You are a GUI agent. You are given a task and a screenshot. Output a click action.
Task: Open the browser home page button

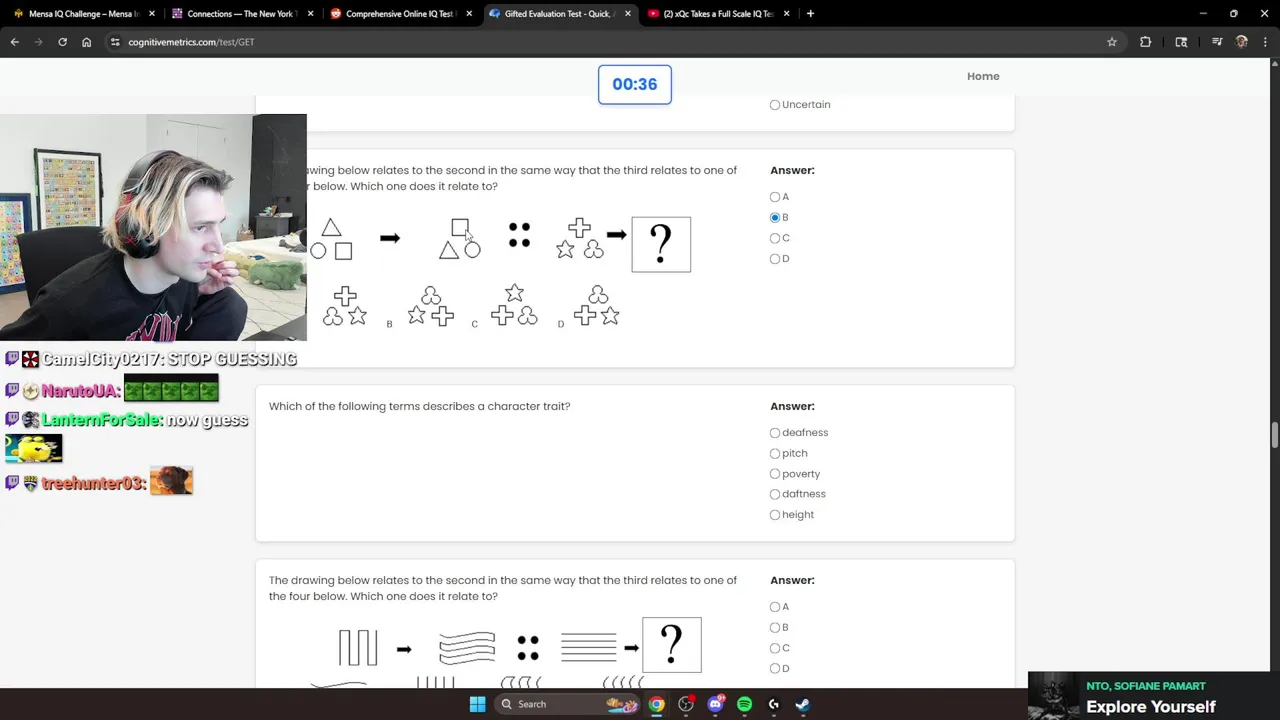pyautogui.click(x=86, y=42)
